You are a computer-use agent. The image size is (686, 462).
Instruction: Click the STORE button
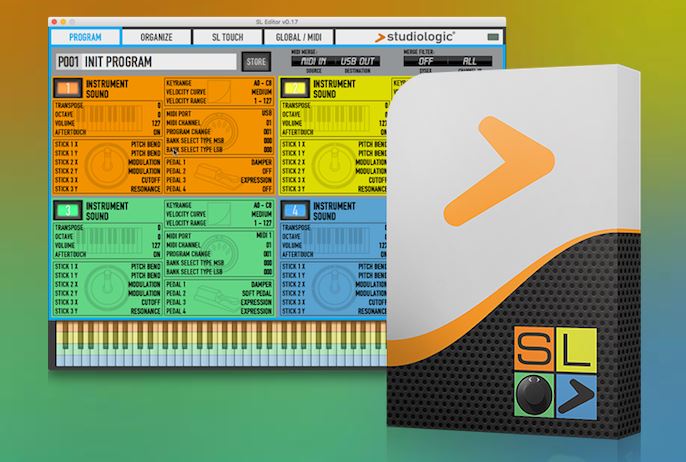[x=256, y=62]
